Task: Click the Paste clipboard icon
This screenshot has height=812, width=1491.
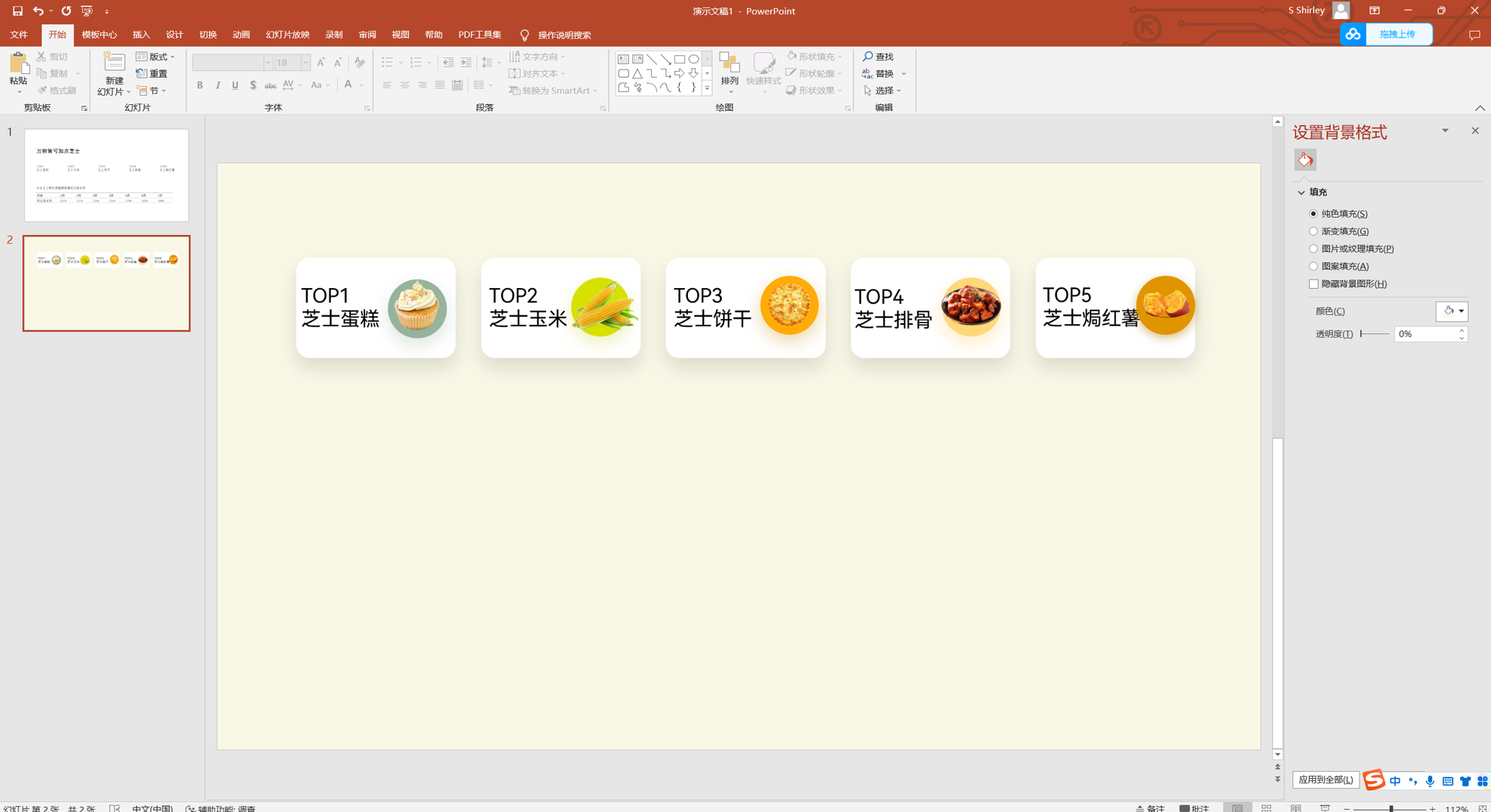Action: tap(18, 64)
